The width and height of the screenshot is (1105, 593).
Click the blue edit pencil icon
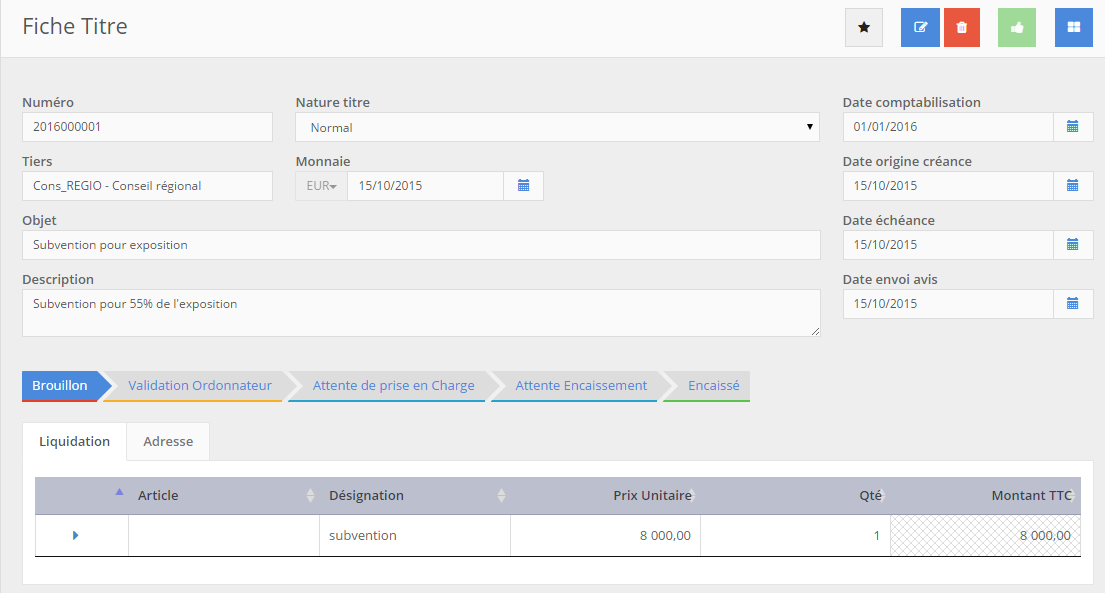tap(920, 28)
